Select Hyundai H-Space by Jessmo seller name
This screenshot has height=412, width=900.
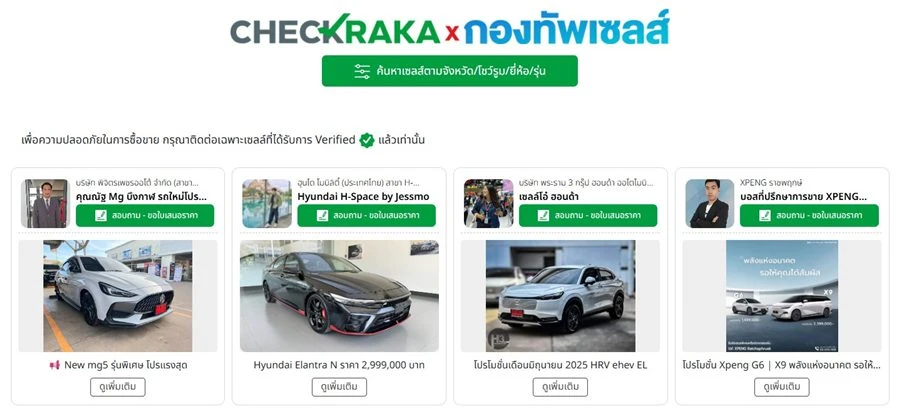click(363, 197)
